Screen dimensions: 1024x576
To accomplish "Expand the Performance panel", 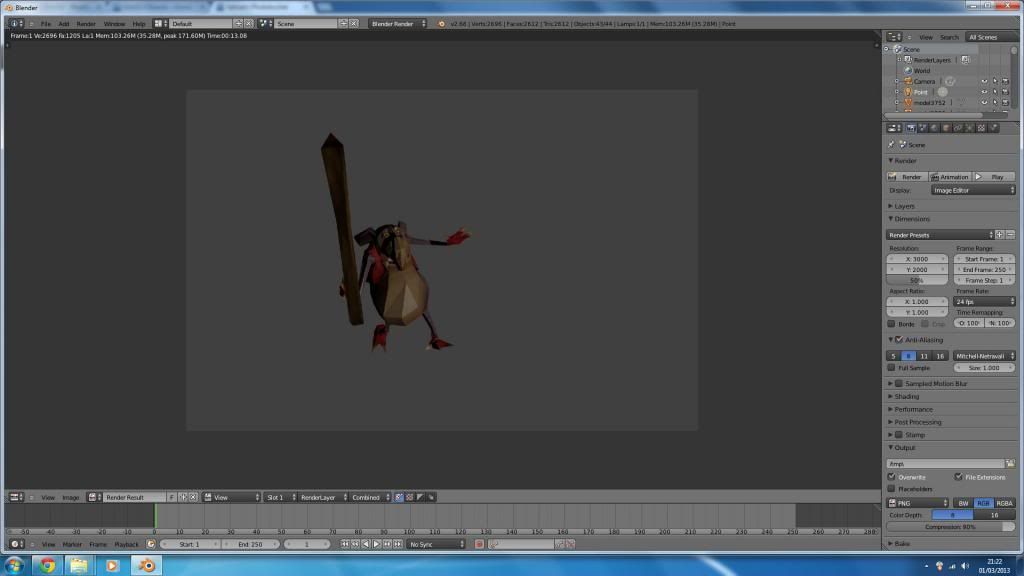I will pyautogui.click(x=913, y=409).
